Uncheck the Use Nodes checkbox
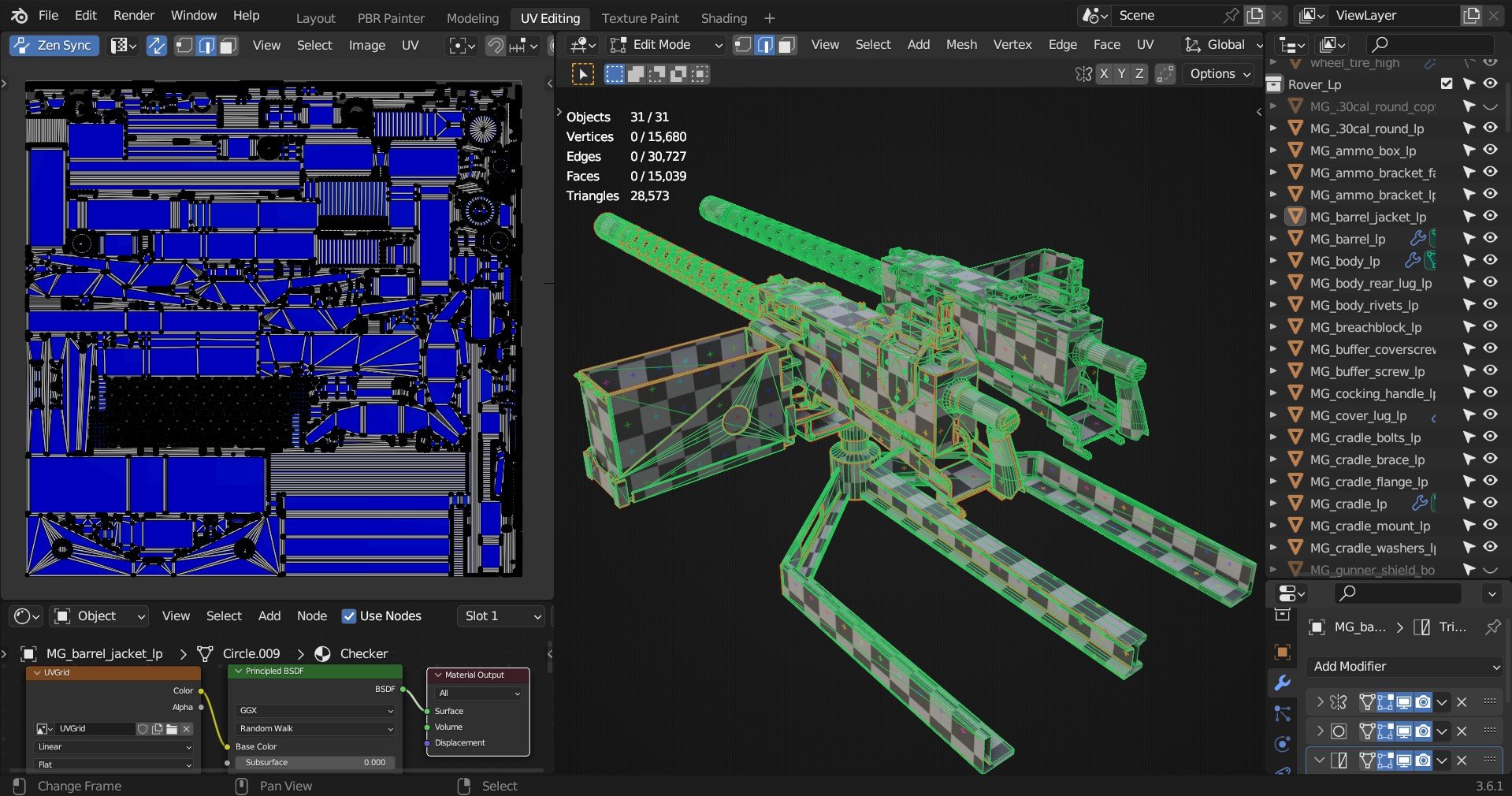Image resolution: width=1512 pixels, height=796 pixels. pos(349,616)
